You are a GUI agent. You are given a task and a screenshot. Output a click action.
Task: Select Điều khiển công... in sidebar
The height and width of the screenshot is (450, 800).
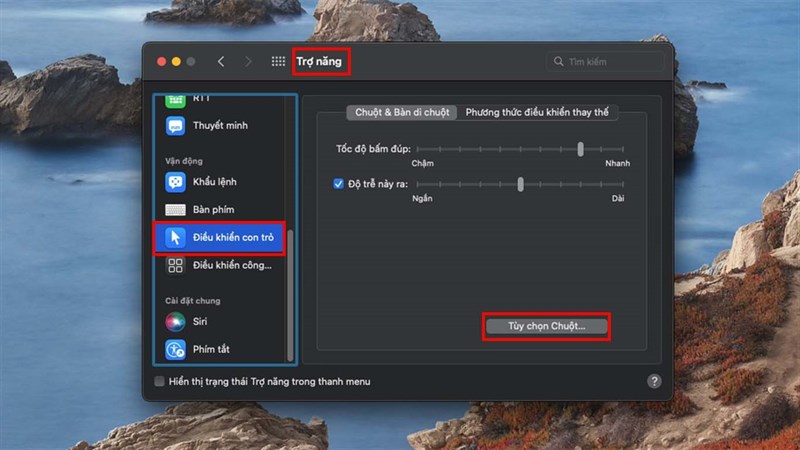click(x=232, y=265)
